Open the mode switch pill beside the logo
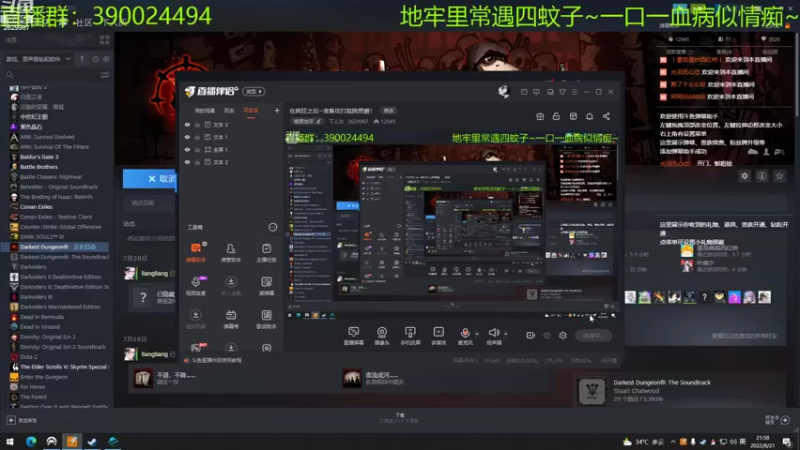The image size is (800, 450). click(254, 91)
